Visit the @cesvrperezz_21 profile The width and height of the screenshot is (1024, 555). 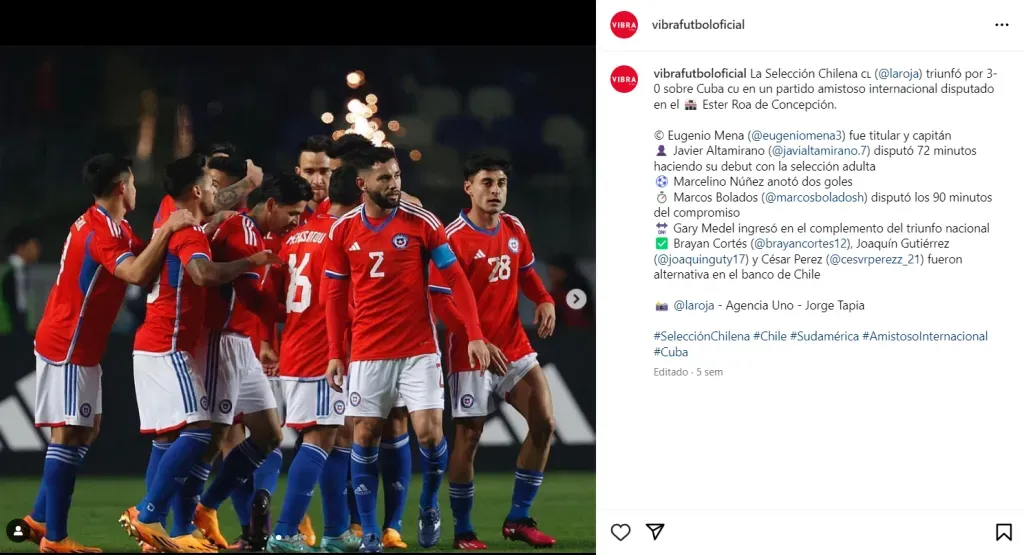pyautogui.click(x=874, y=259)
